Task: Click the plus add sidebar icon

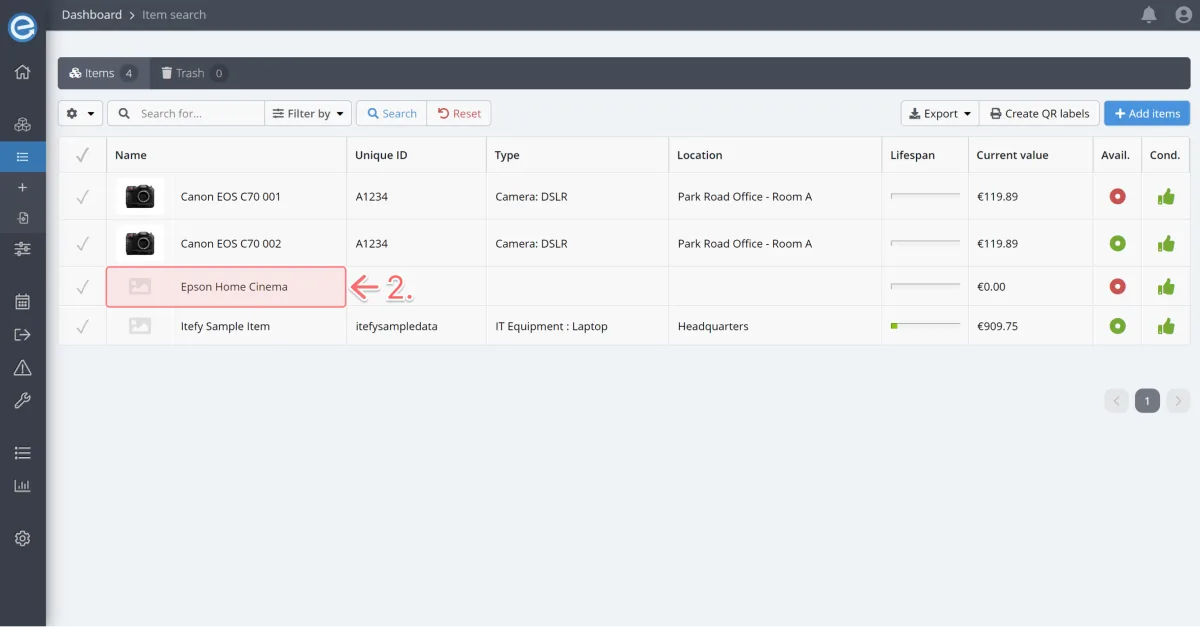Action: click(x=22, y=187)
